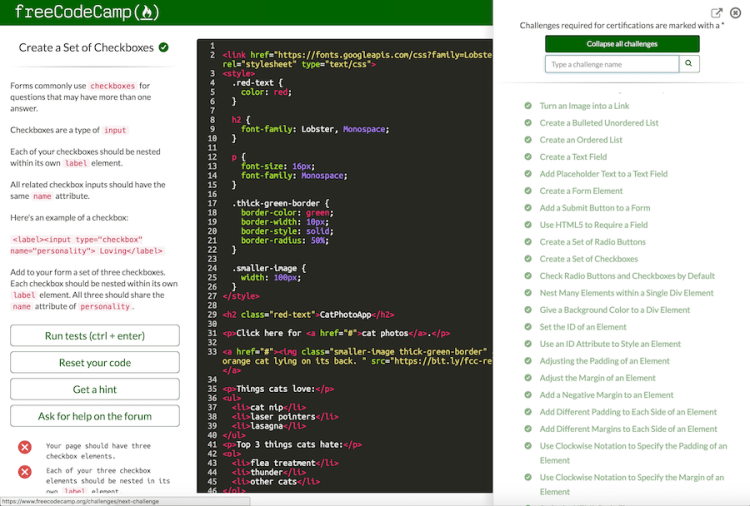Screen dimensions: 750x506
Task: Select Add a Submit Button to a Form
Action: [594, 208]
